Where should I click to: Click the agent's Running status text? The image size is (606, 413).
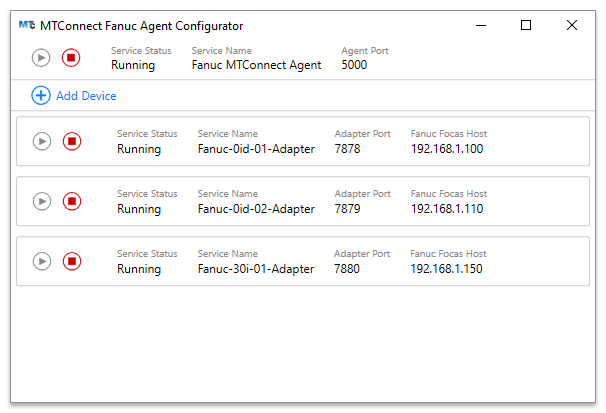[x=133, y=65]
